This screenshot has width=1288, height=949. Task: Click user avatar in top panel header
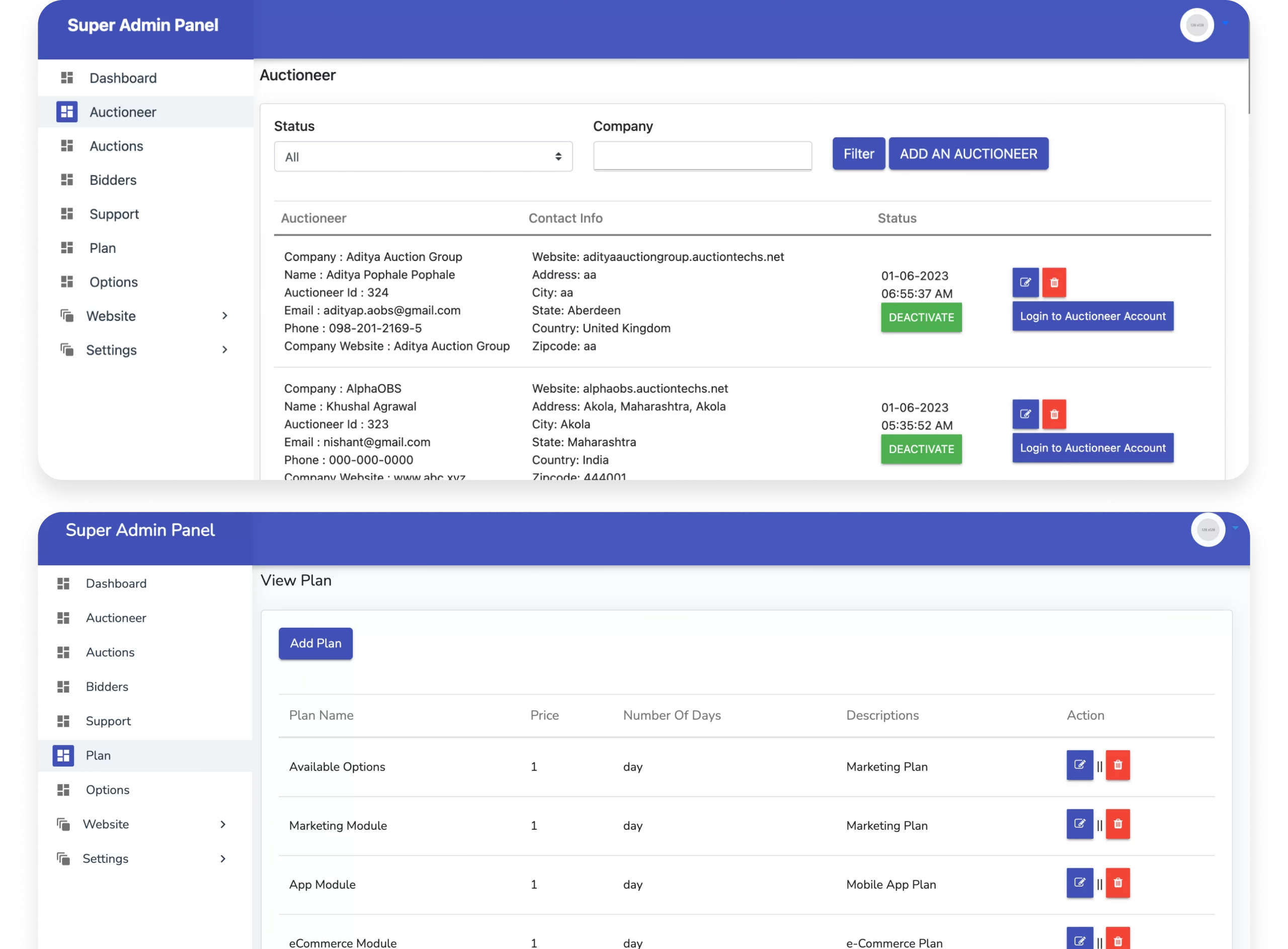click(1196, 25)
